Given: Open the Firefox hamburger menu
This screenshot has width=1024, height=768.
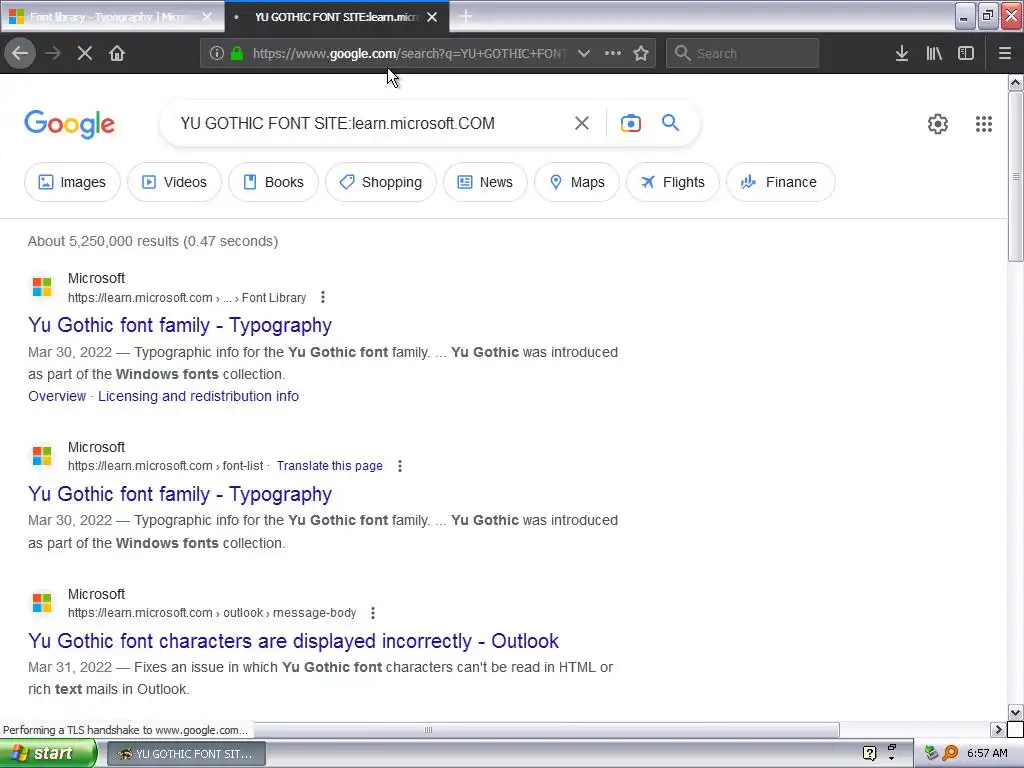Looking at the screenshot, I should 1004,53.
